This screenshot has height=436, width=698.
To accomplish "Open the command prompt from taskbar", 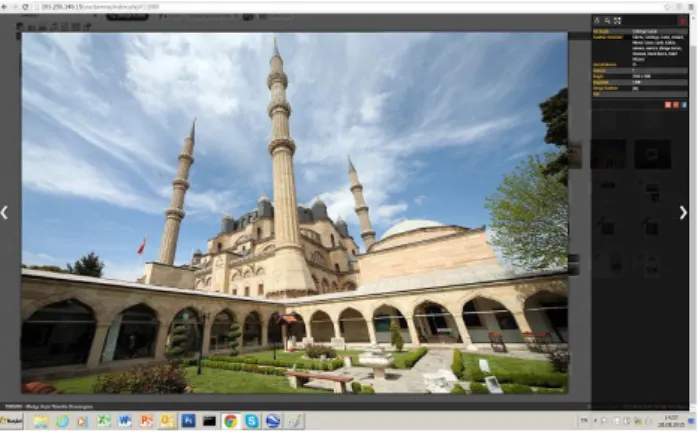I will pos(209,421).
